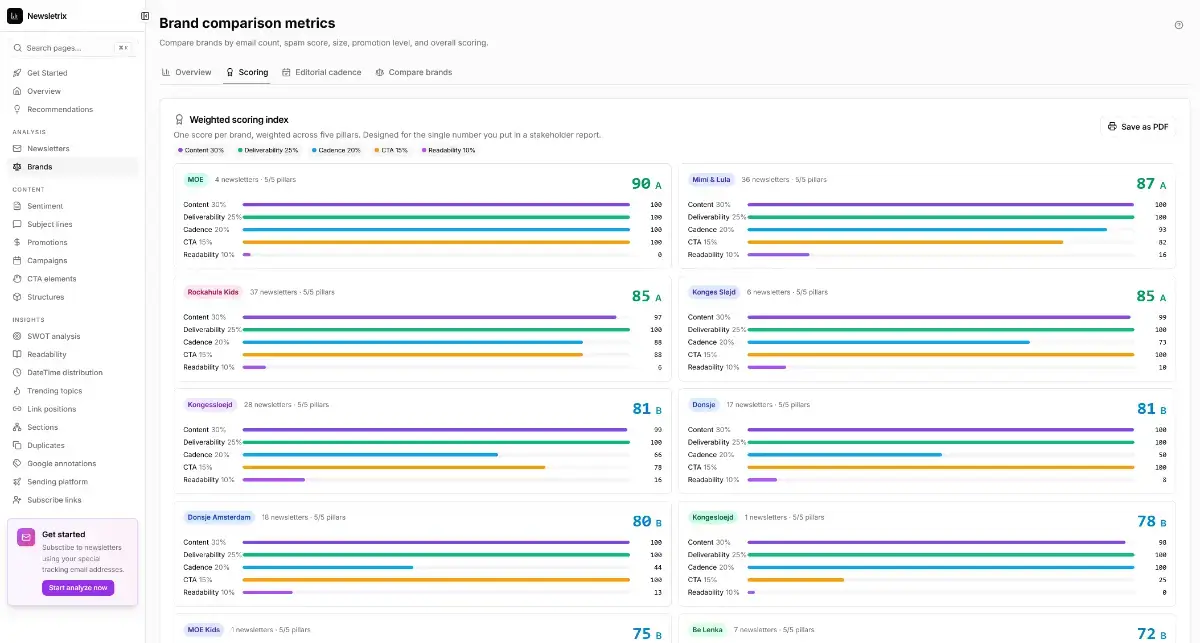Click the Subject lines icon
The image size is (1200, 643).
[x=17, y=224]
